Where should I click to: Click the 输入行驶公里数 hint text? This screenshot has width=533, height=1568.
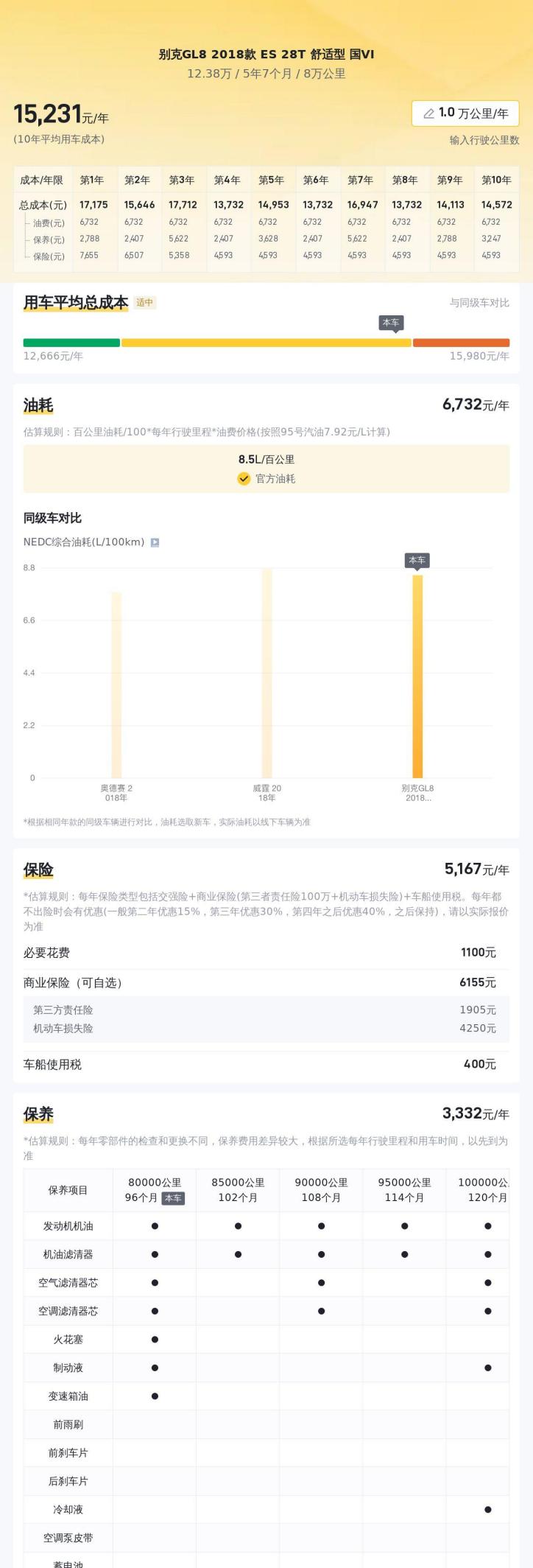pyautogui.click(x=484, y=140)
